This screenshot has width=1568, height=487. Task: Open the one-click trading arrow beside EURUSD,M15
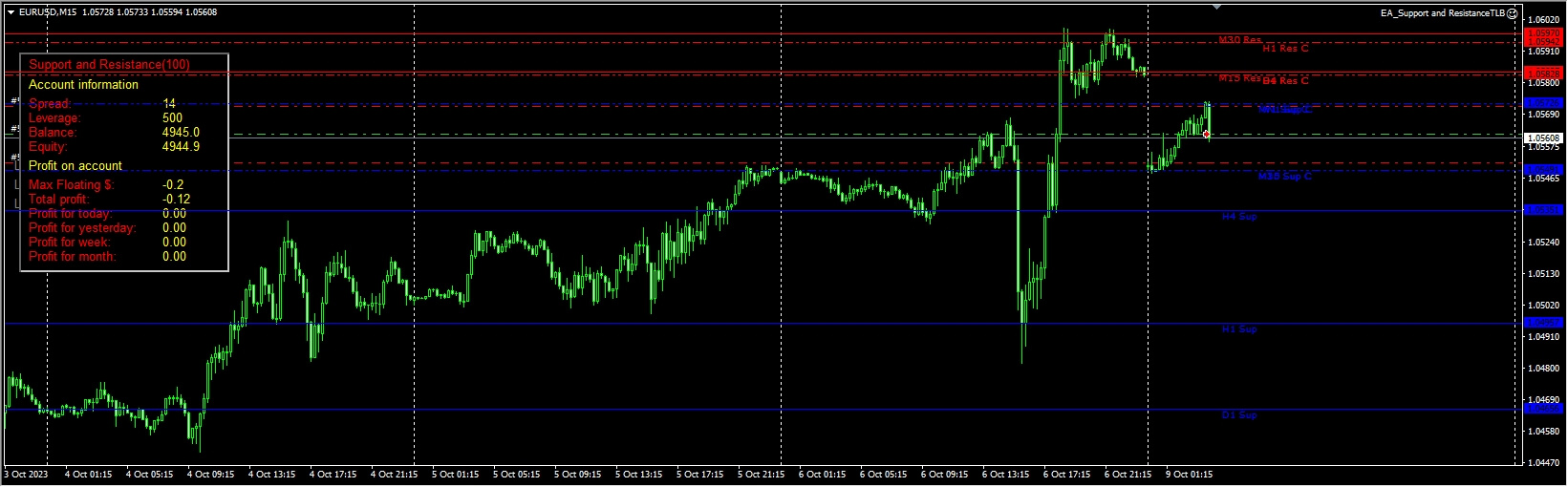(x=11, y=12)
